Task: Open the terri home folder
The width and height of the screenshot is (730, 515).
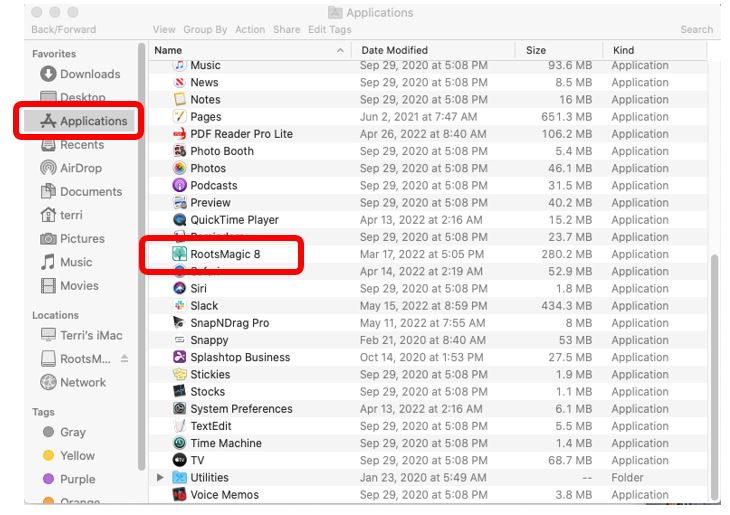Action: (61, 215)
